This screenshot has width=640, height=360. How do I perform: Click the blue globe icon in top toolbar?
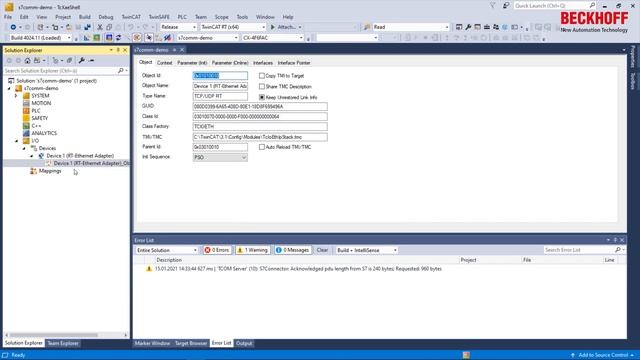pos(505,27)
